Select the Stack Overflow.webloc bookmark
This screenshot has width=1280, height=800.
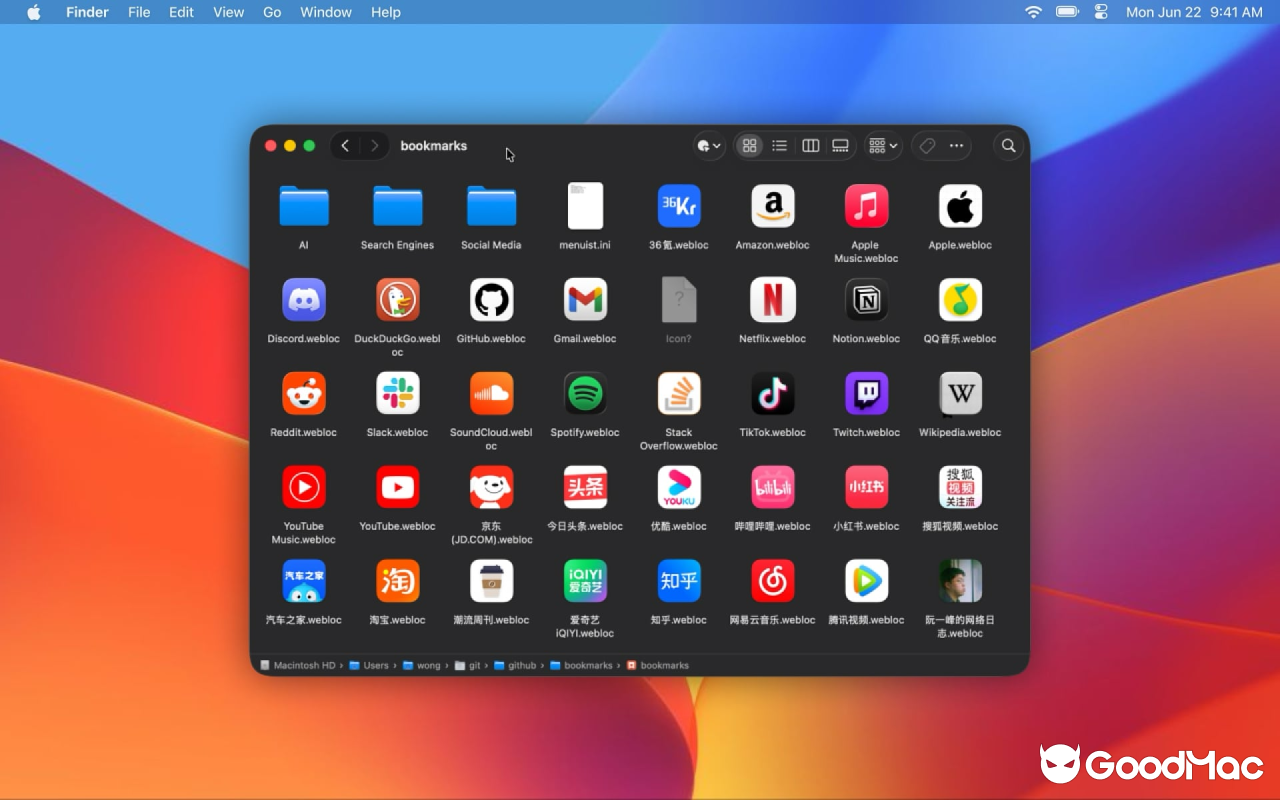tap(679, 394)
